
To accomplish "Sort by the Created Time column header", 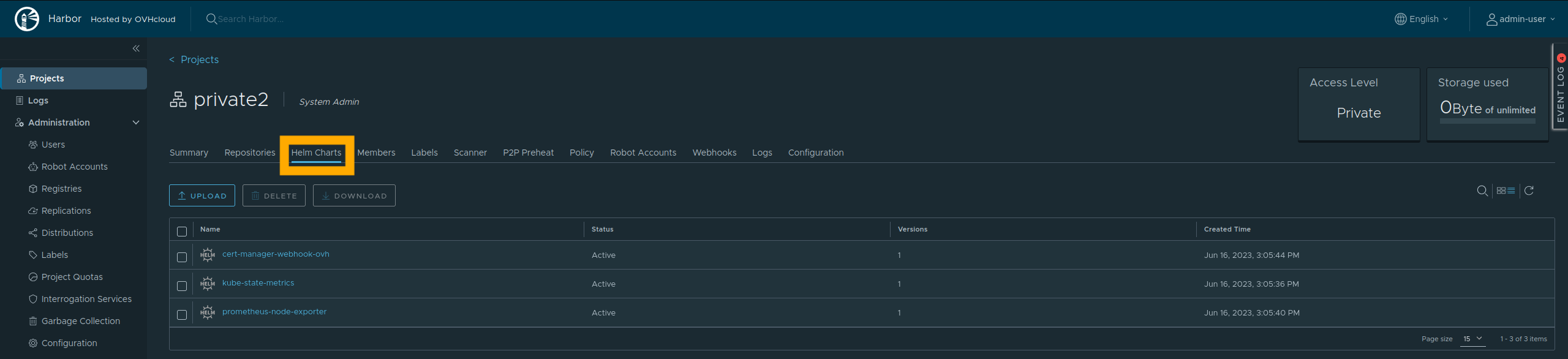I will 1227,229.
